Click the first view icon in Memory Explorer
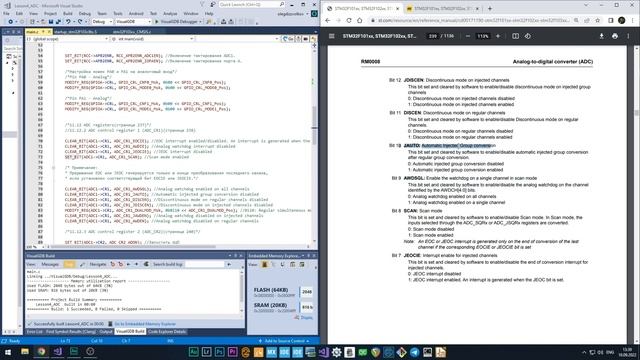This screenshot has height=360, width=640. [x=264, y=264]
